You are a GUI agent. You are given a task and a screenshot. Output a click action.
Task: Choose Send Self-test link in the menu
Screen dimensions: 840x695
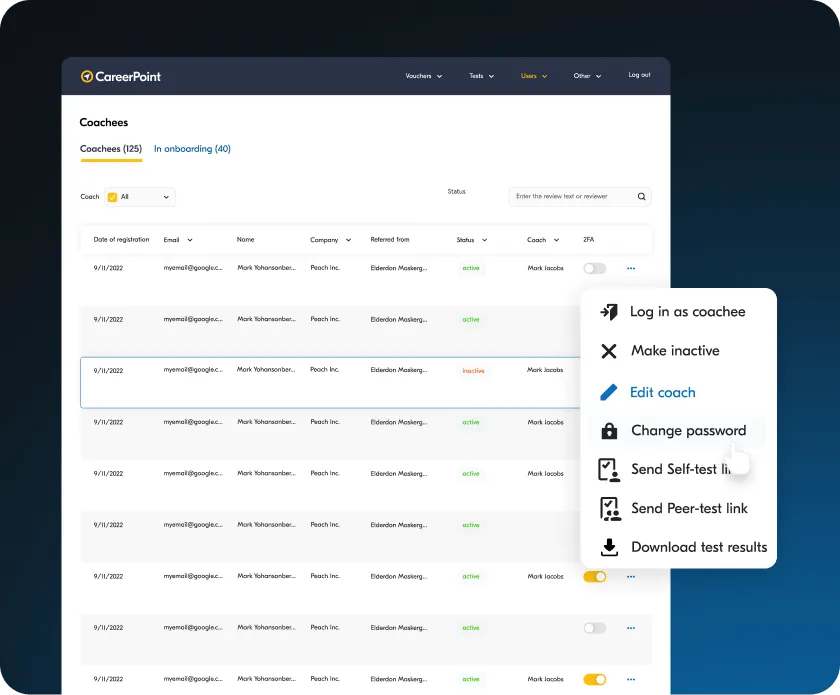pos(678,469)
